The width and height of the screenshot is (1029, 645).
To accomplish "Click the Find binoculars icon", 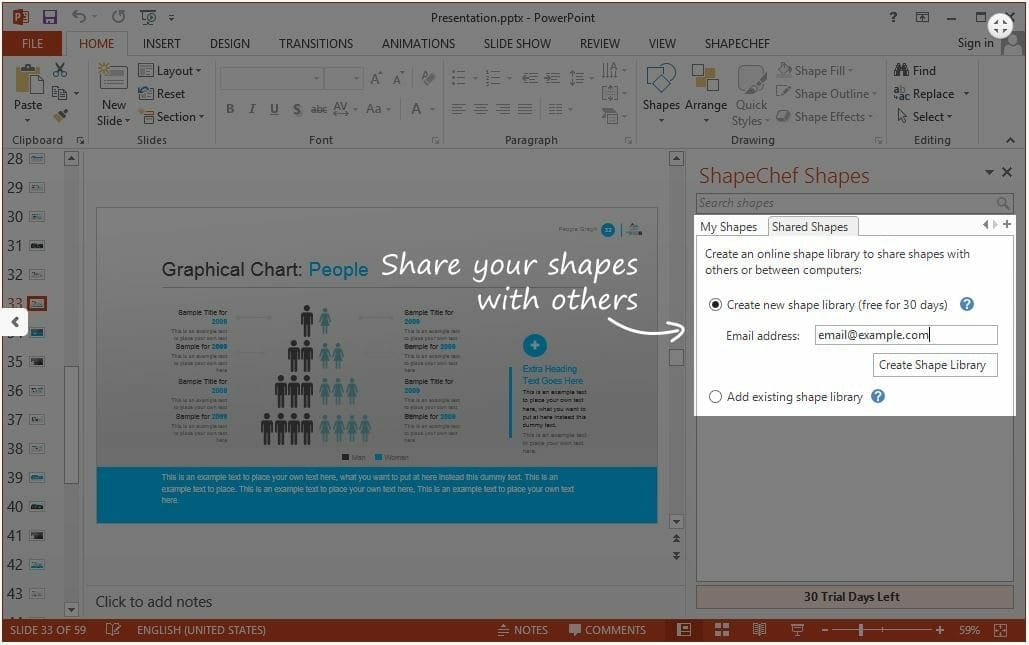I will [x=900, y=71].
